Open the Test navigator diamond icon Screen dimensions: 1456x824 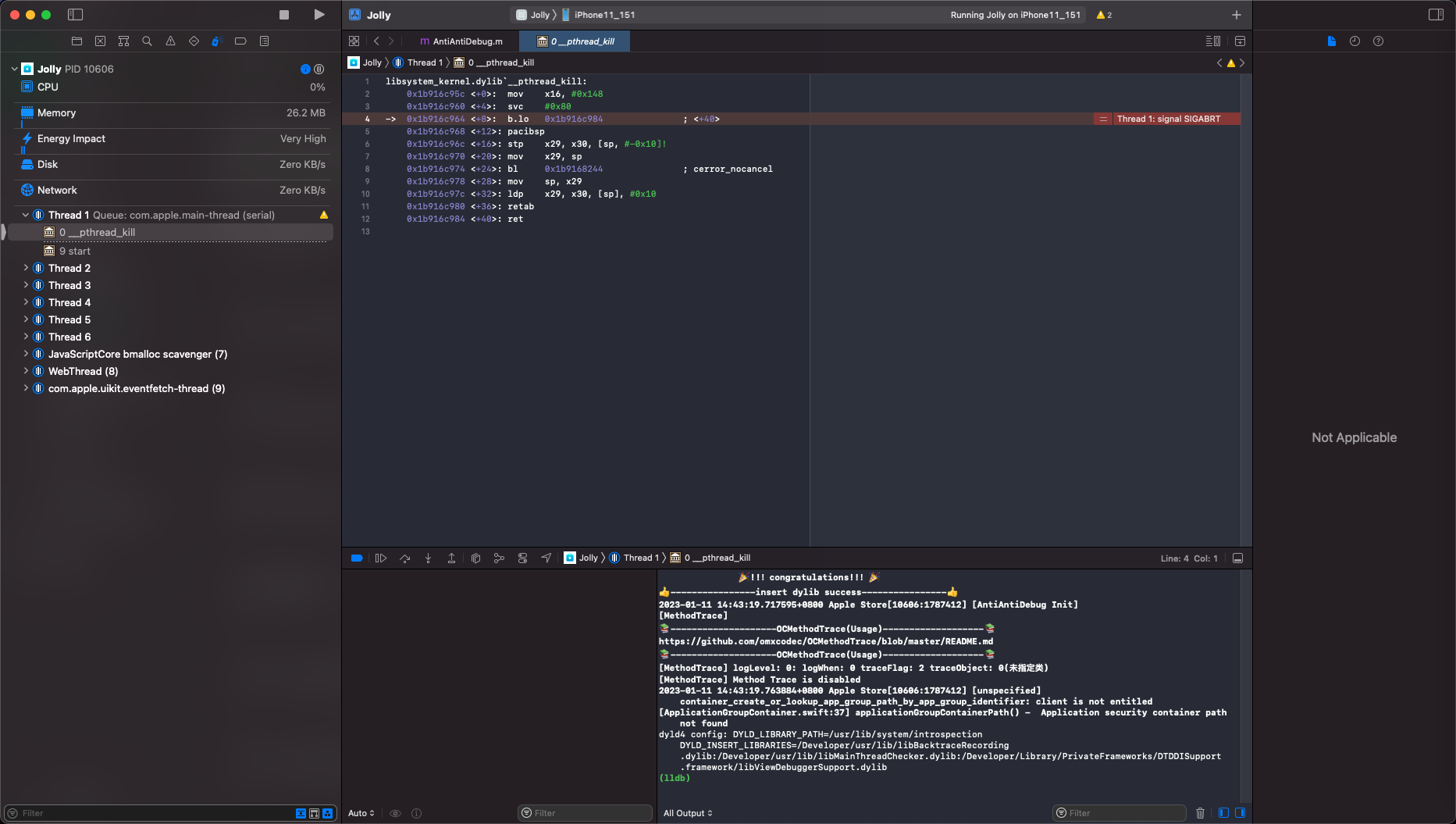pyautogui.click(x=194, y=41)
